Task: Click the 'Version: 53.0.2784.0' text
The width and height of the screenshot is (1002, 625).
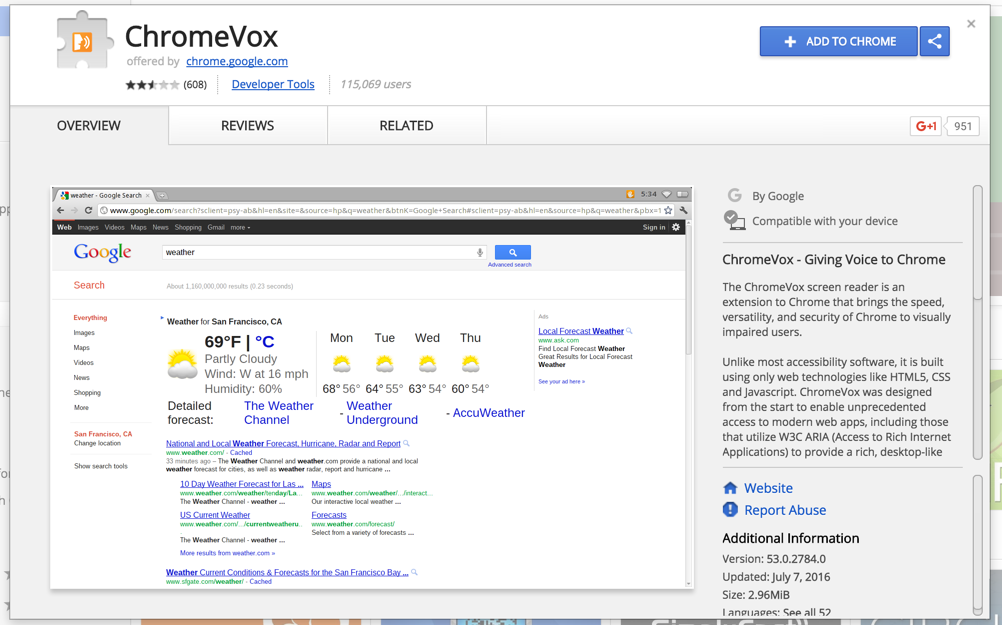Action: click(x=774, y=559)
